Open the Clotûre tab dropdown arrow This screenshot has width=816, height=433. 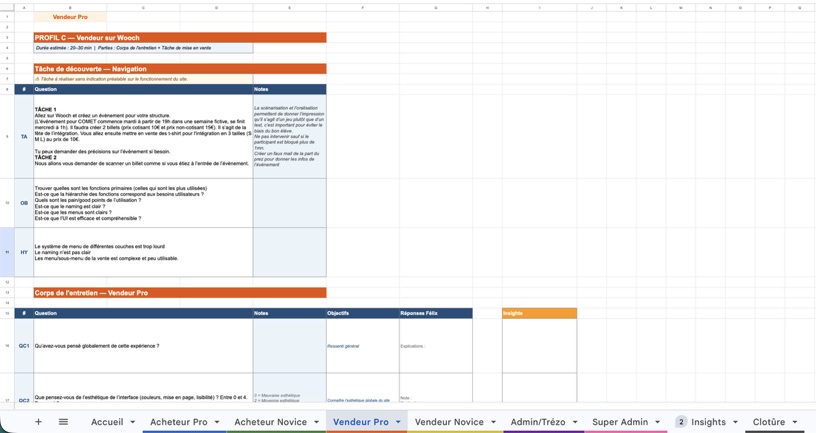pos(795,422)
